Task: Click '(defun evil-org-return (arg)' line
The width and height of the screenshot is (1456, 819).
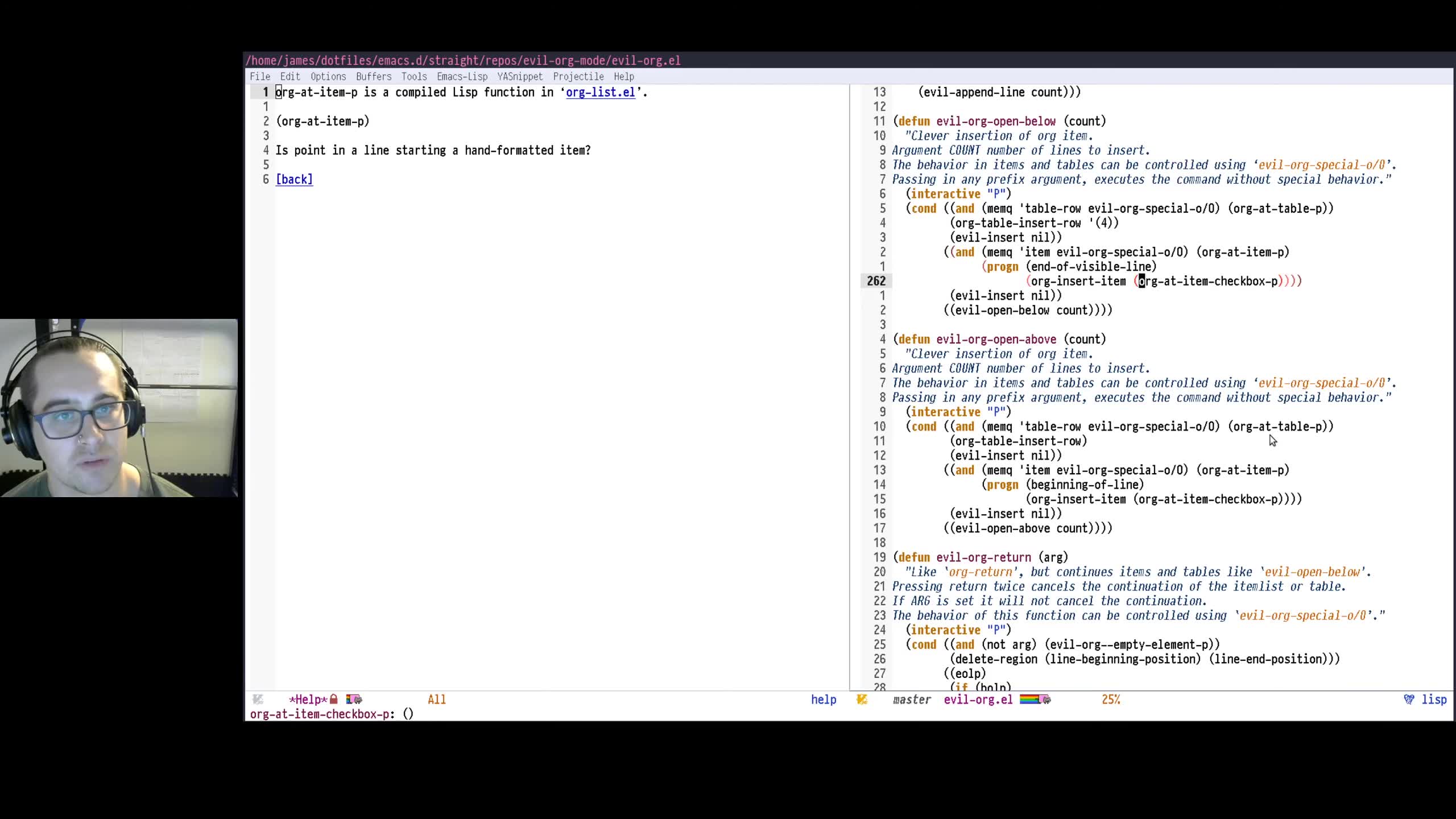Action: click(x=981, y=557)
